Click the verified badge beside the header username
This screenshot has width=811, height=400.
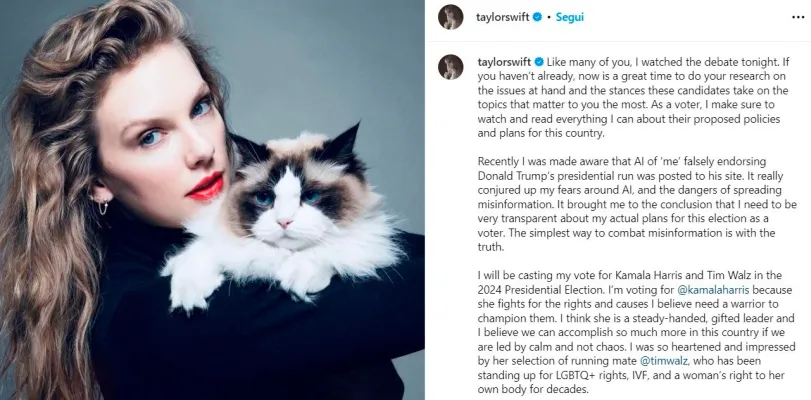(537, 17)
